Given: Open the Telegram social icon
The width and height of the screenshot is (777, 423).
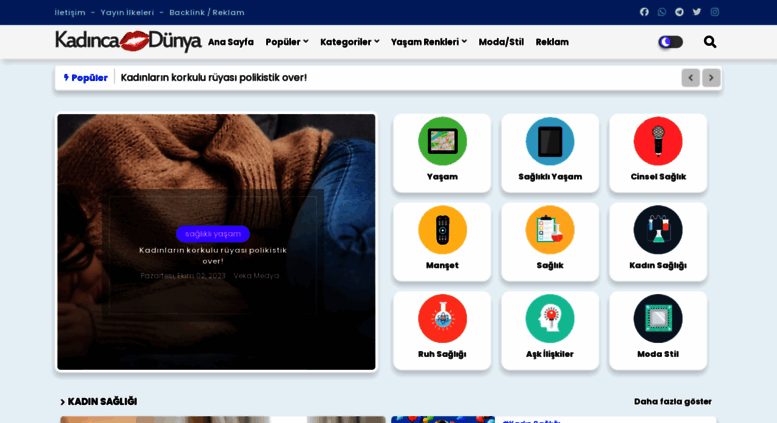Looking at the screenshot, I should point(679,12).
